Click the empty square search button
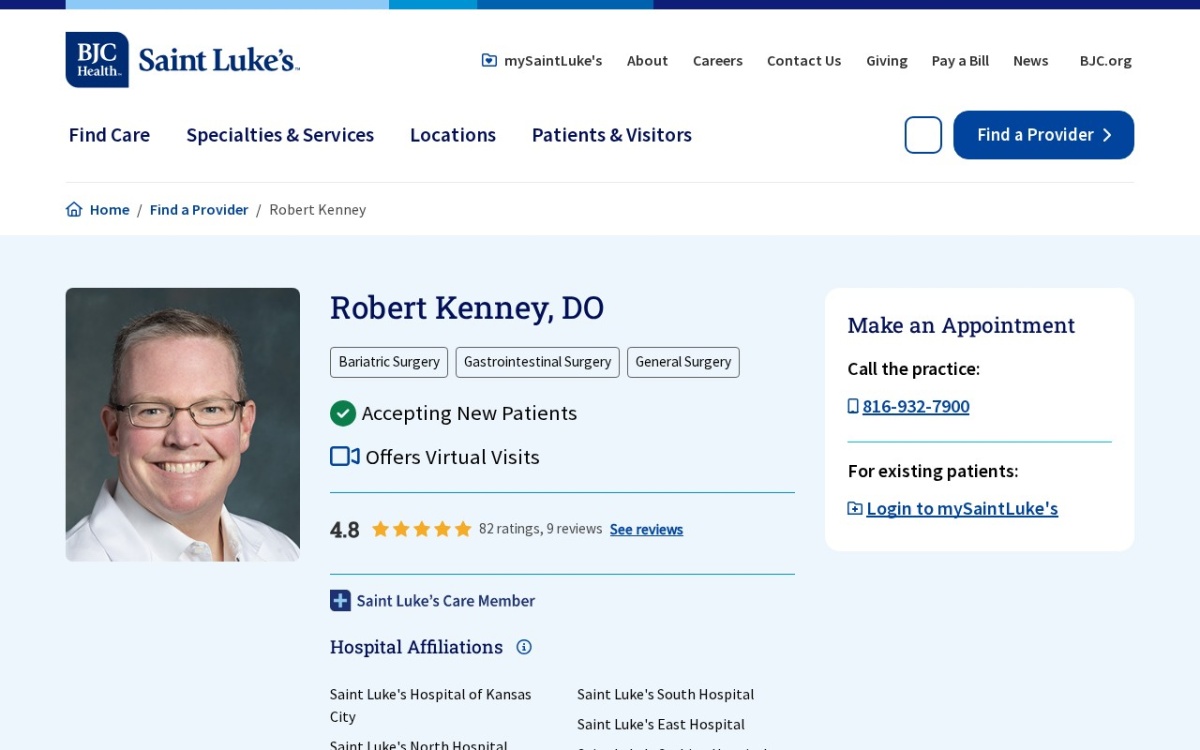 pyautogui.click(x=923, y=135)
